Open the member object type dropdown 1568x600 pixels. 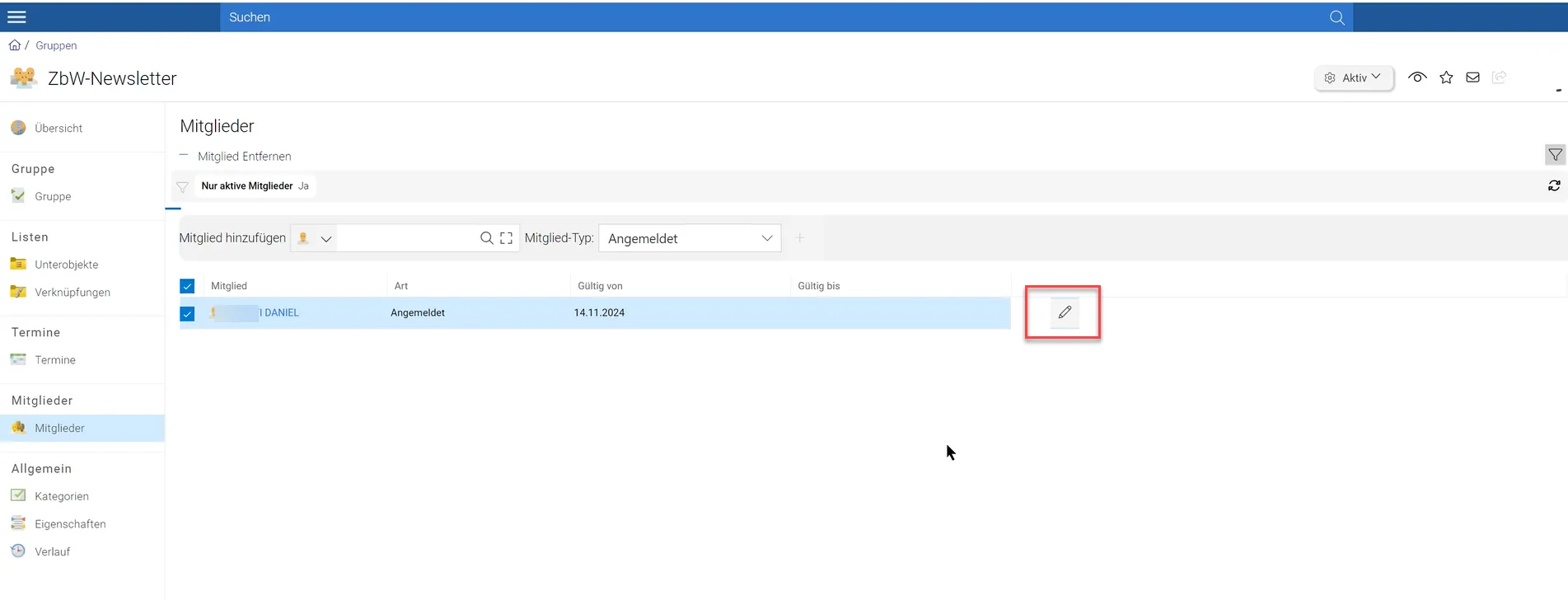tap(314, 238)
